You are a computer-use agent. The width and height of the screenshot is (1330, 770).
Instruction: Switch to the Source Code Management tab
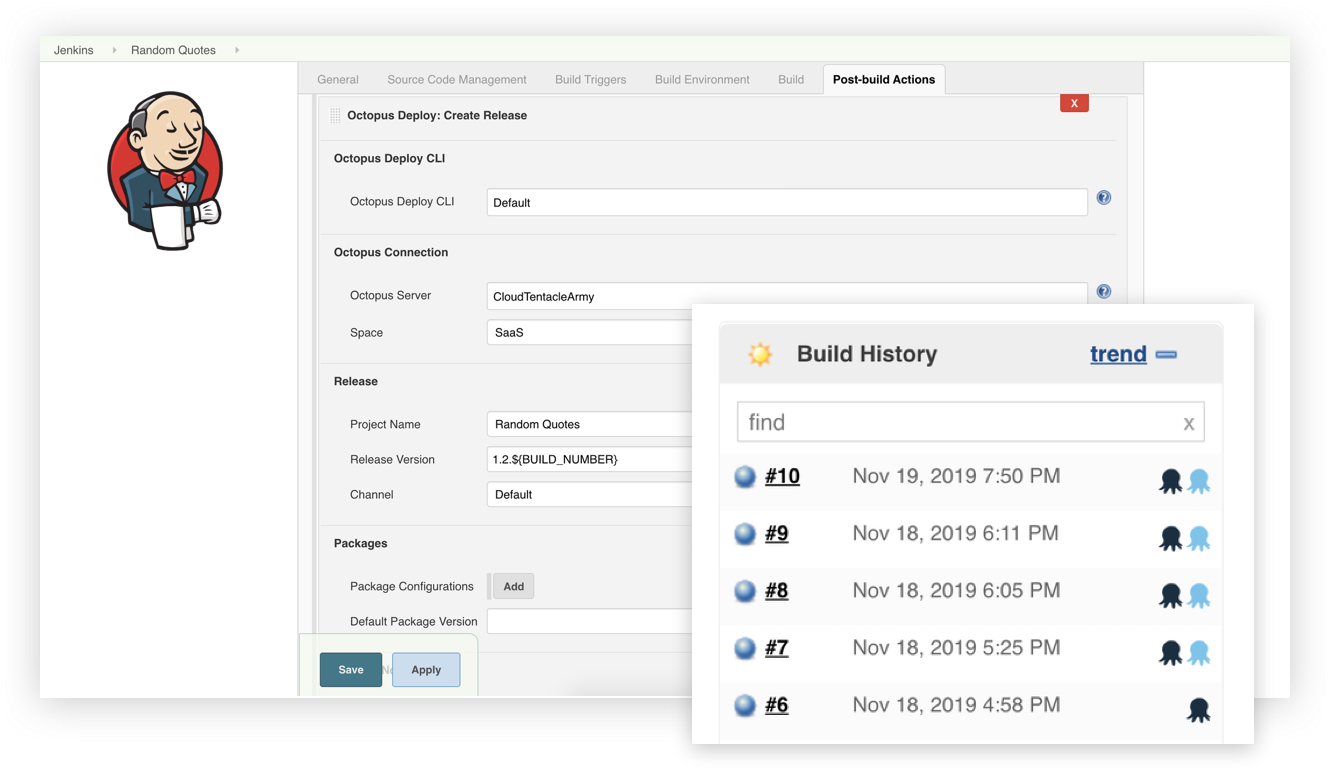point(457,80)
